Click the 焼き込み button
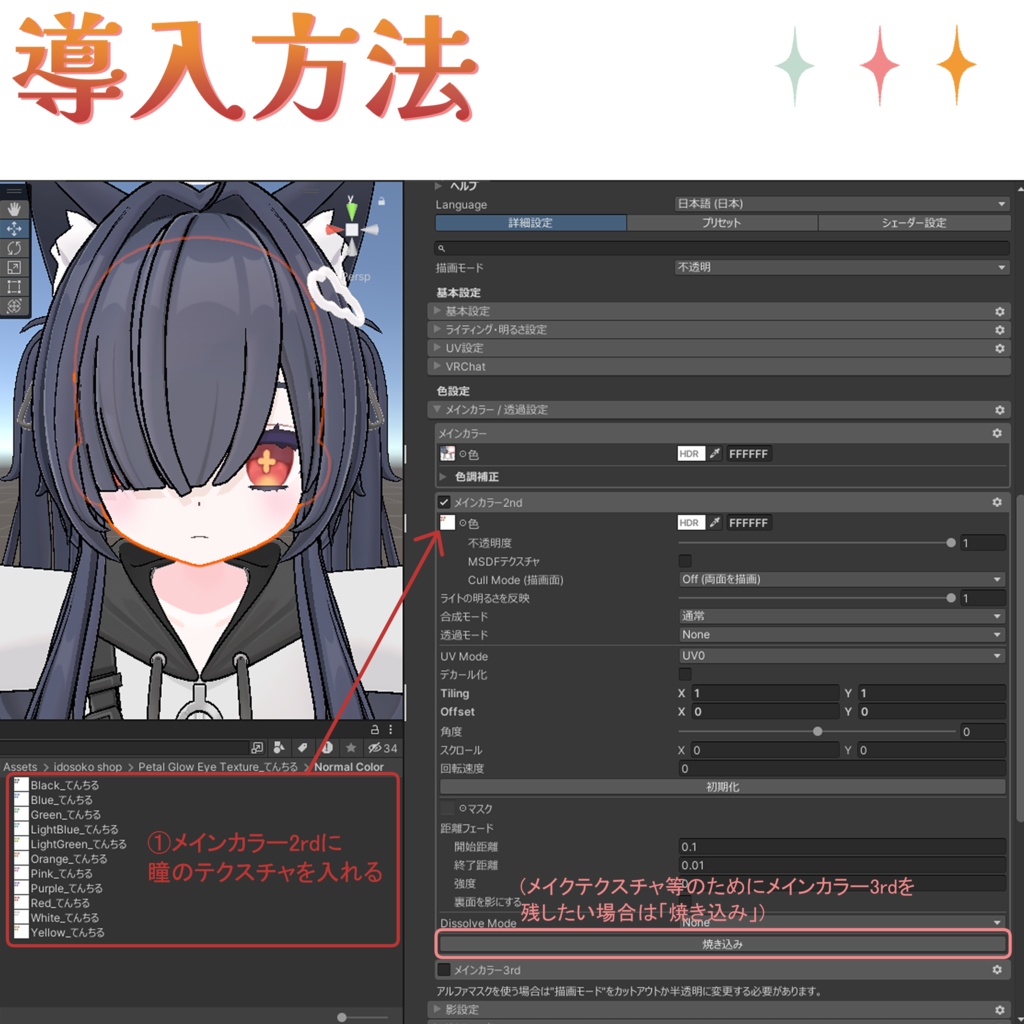Image resolution: width=1024 pixels, height=1024 pixels. tap(722, 944)
